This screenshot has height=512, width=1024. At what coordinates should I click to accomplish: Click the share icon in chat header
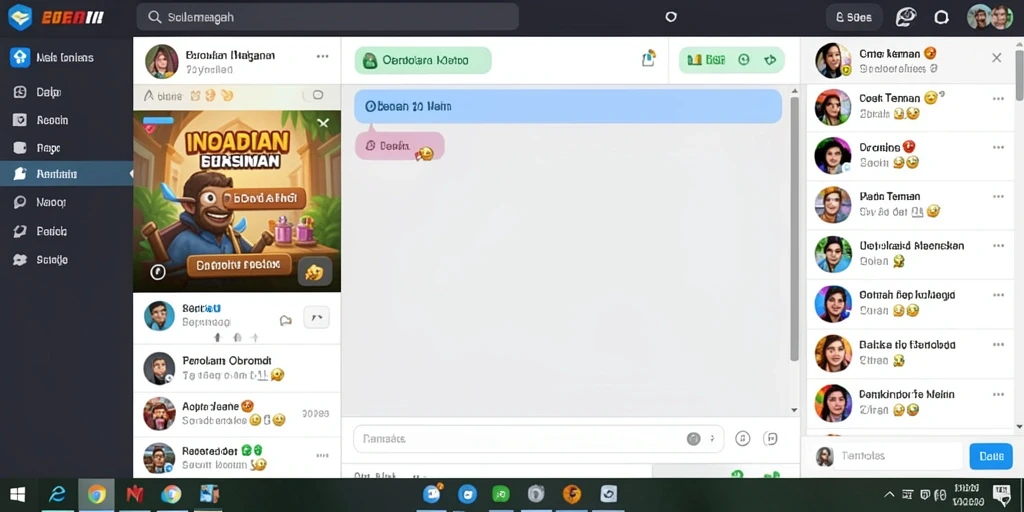point(648,59)
